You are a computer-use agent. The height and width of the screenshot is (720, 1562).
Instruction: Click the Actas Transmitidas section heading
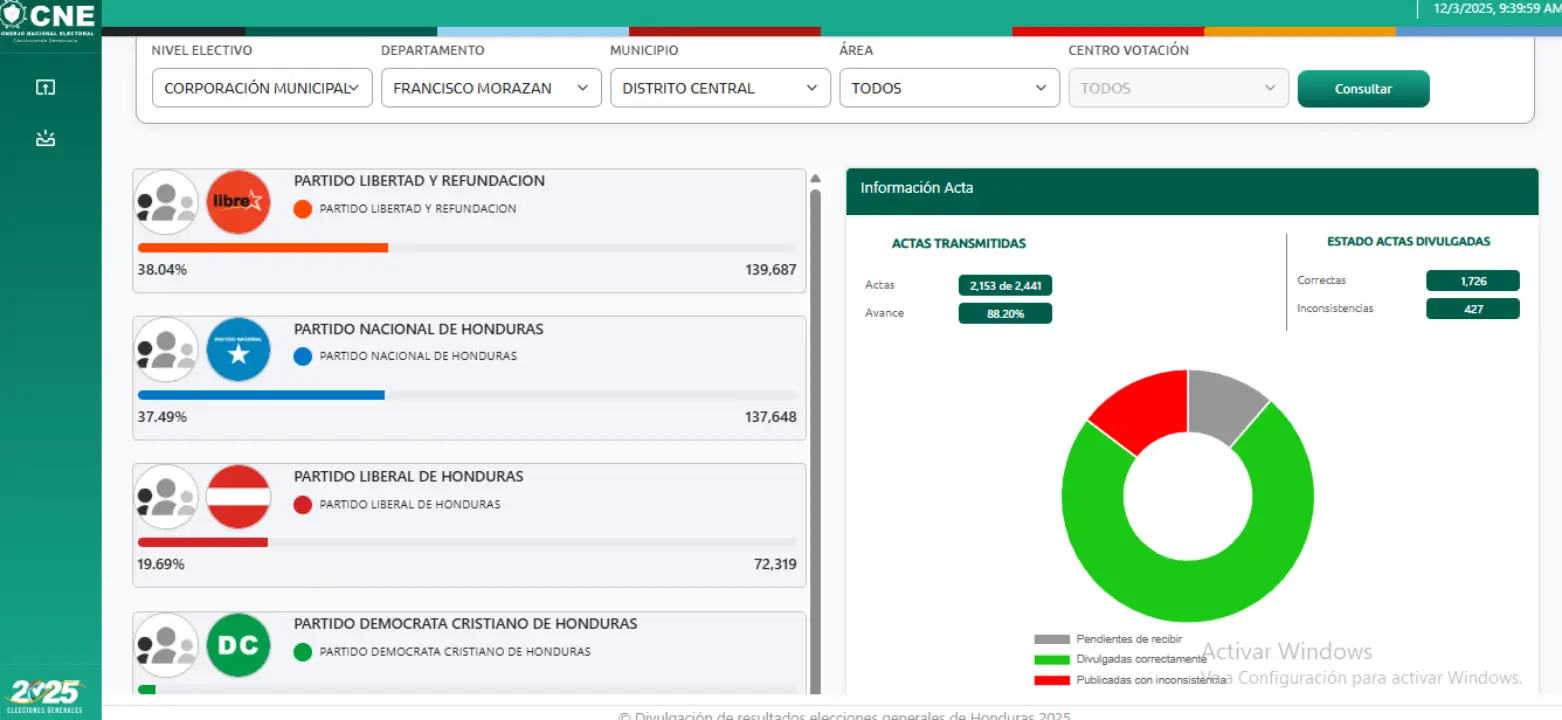961,243
